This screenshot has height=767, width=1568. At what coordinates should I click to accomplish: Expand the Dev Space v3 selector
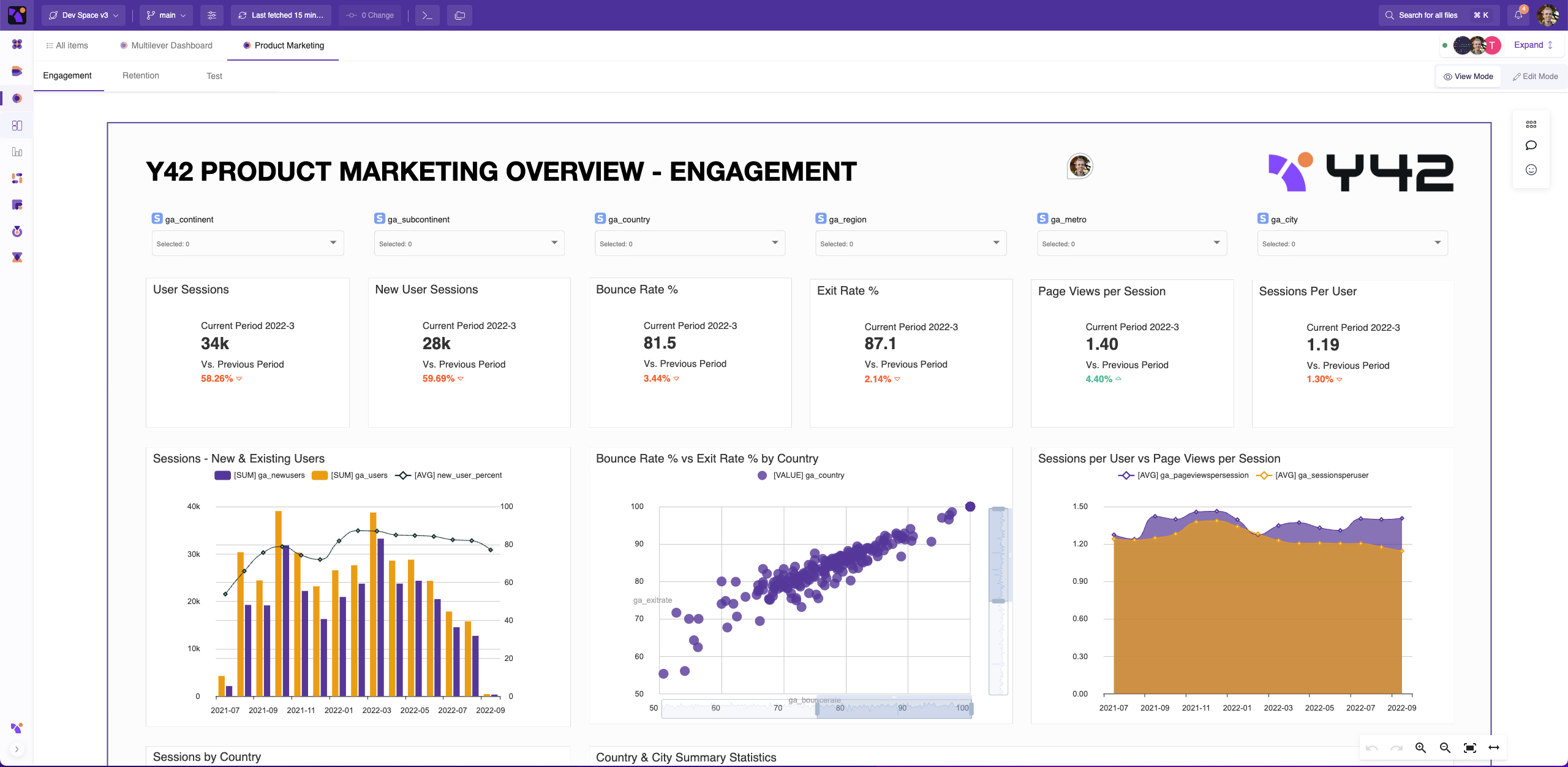(84, 15)
